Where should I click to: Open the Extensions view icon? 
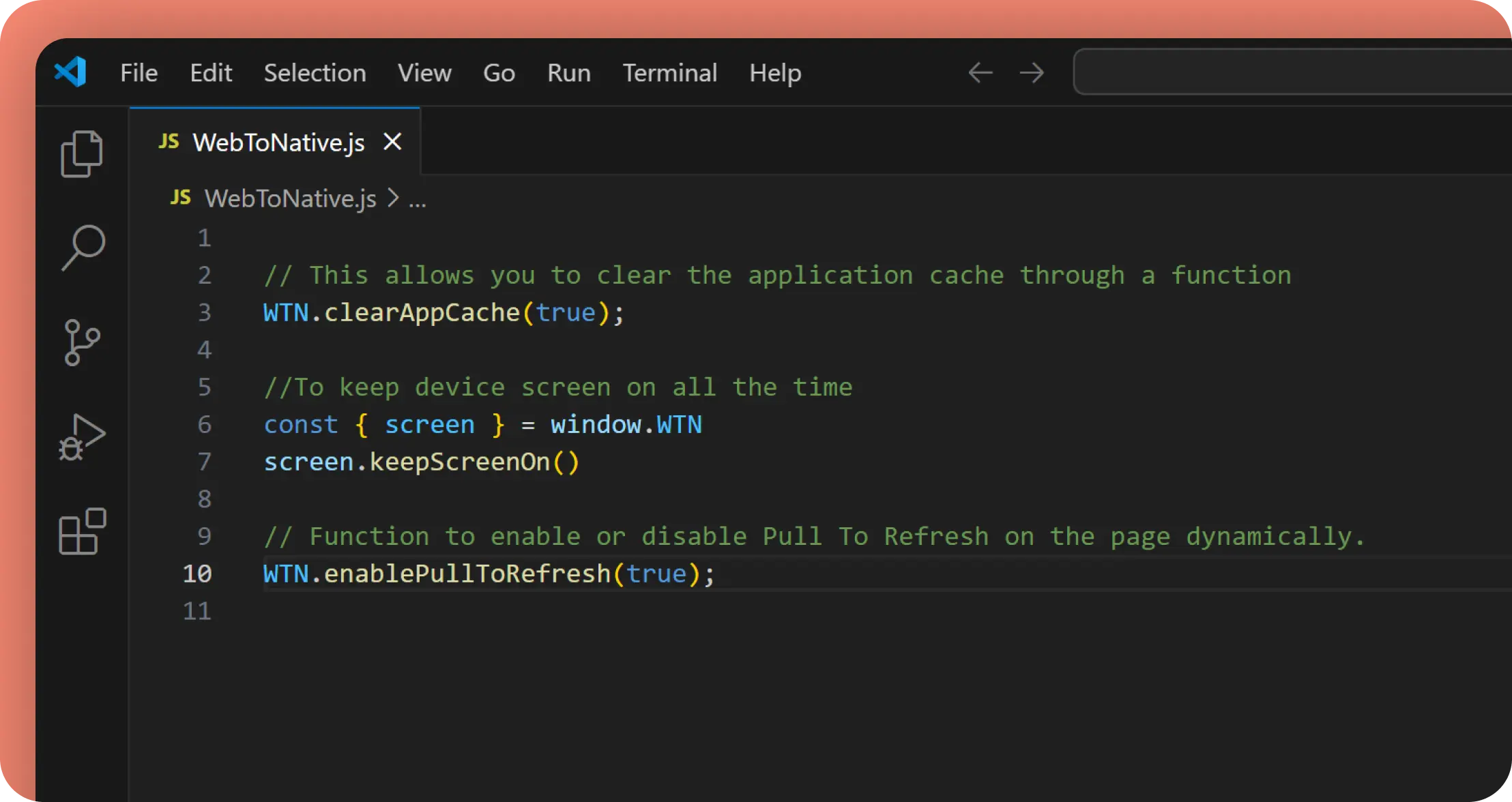pyautogui.click(x=82, y=531)
